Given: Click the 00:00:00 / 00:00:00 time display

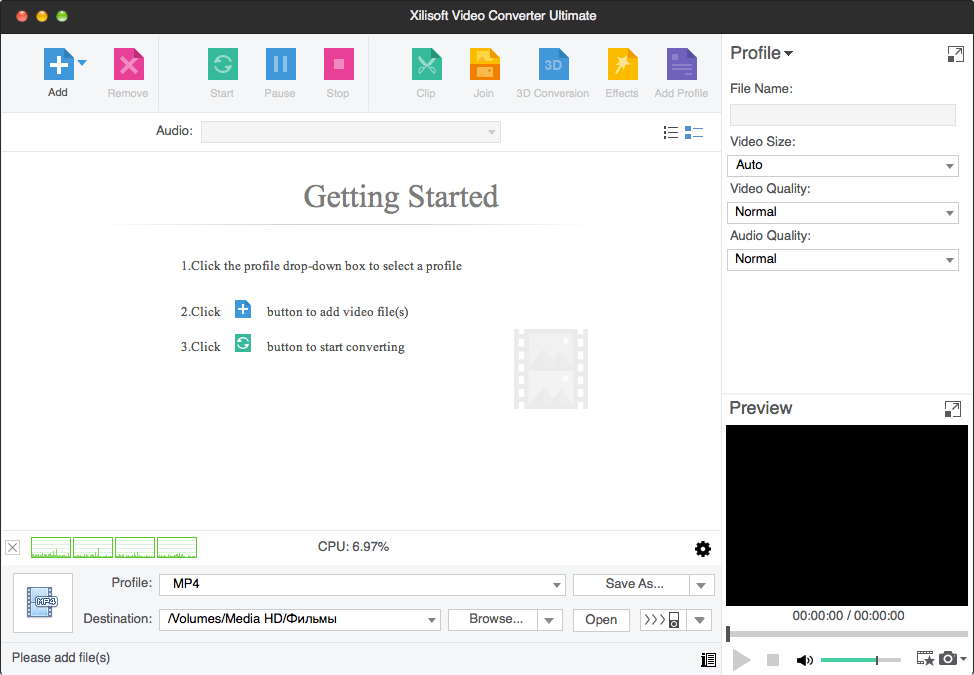Looking at the screenshot, I should click(848, 616).
